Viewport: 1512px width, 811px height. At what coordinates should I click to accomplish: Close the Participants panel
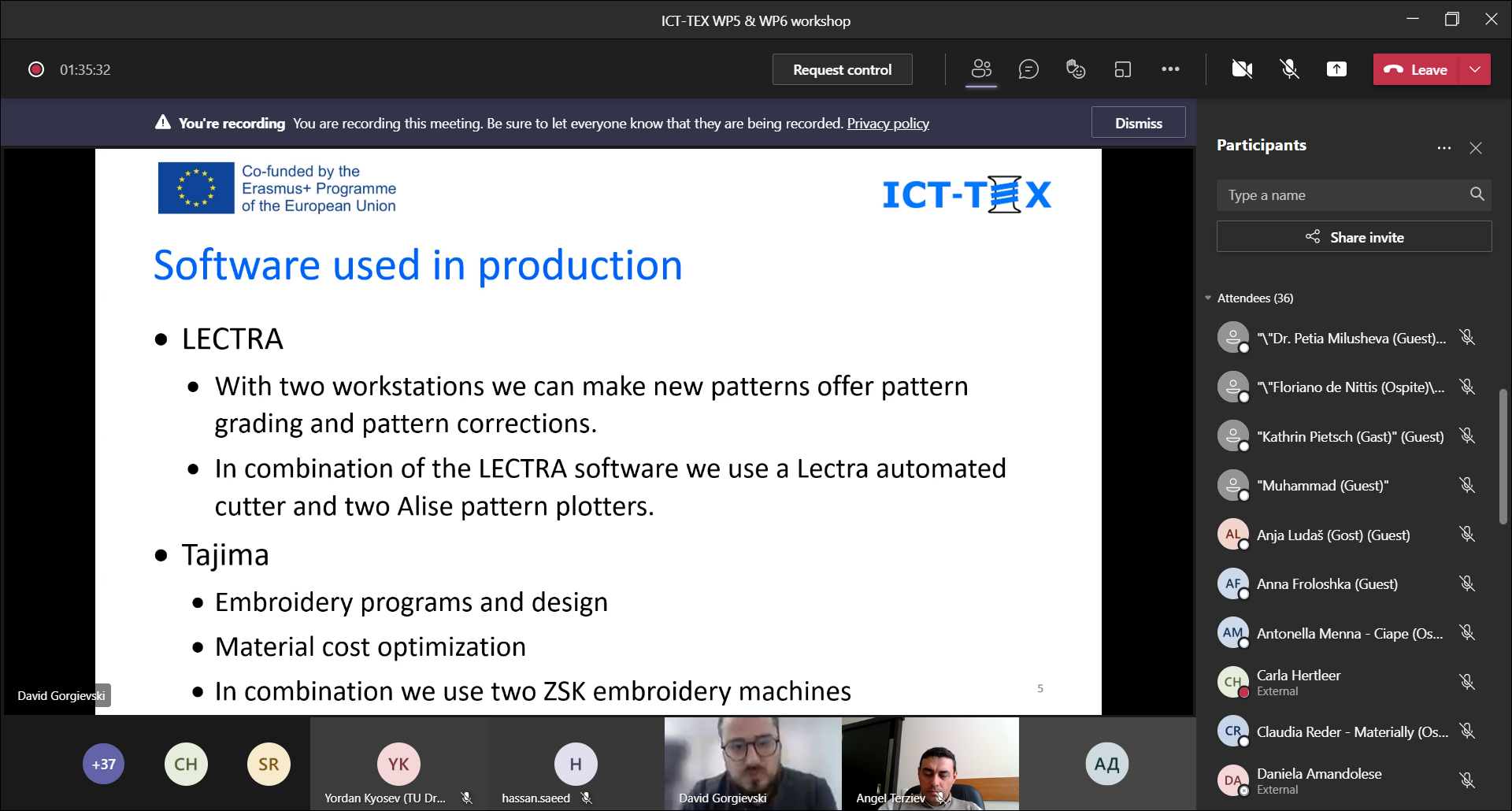coord(1476,147)
